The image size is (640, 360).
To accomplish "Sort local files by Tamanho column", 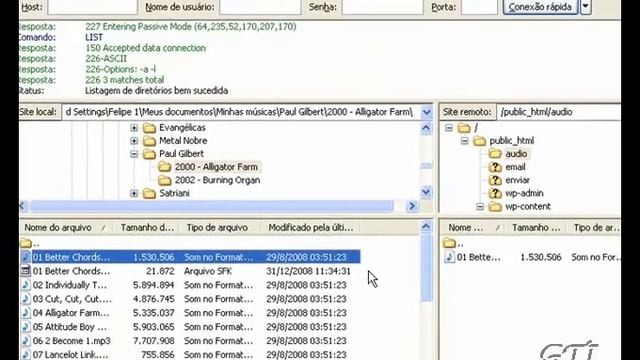I will pyautogui.click(x=146, y=228).
